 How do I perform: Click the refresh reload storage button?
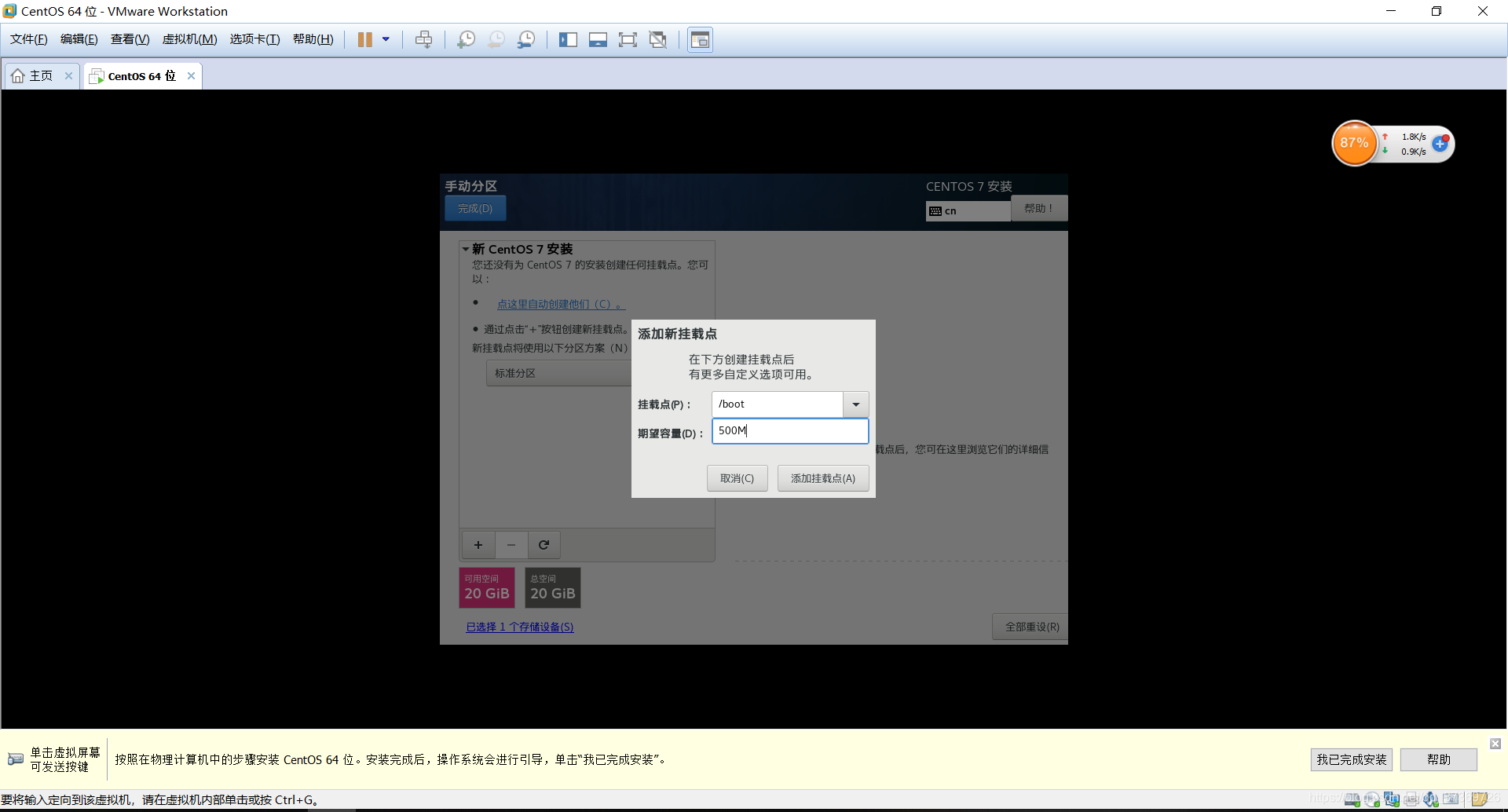tap(544, 544)
